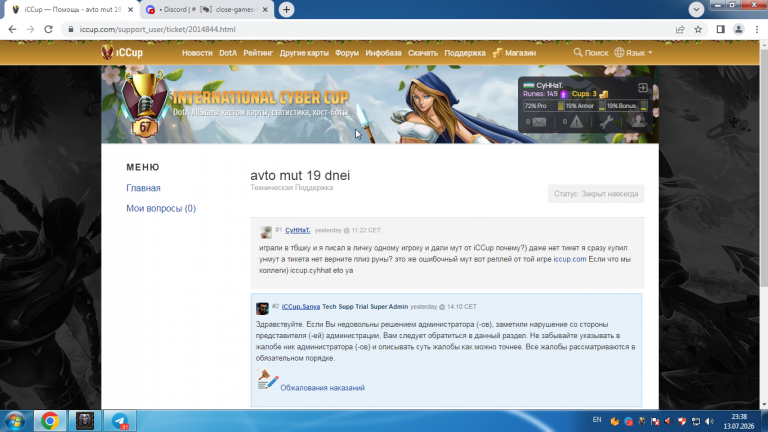Click the logout icon in profile panel
Image resolution: width=768 pixels, height=432 pixels.
point(643,88)
